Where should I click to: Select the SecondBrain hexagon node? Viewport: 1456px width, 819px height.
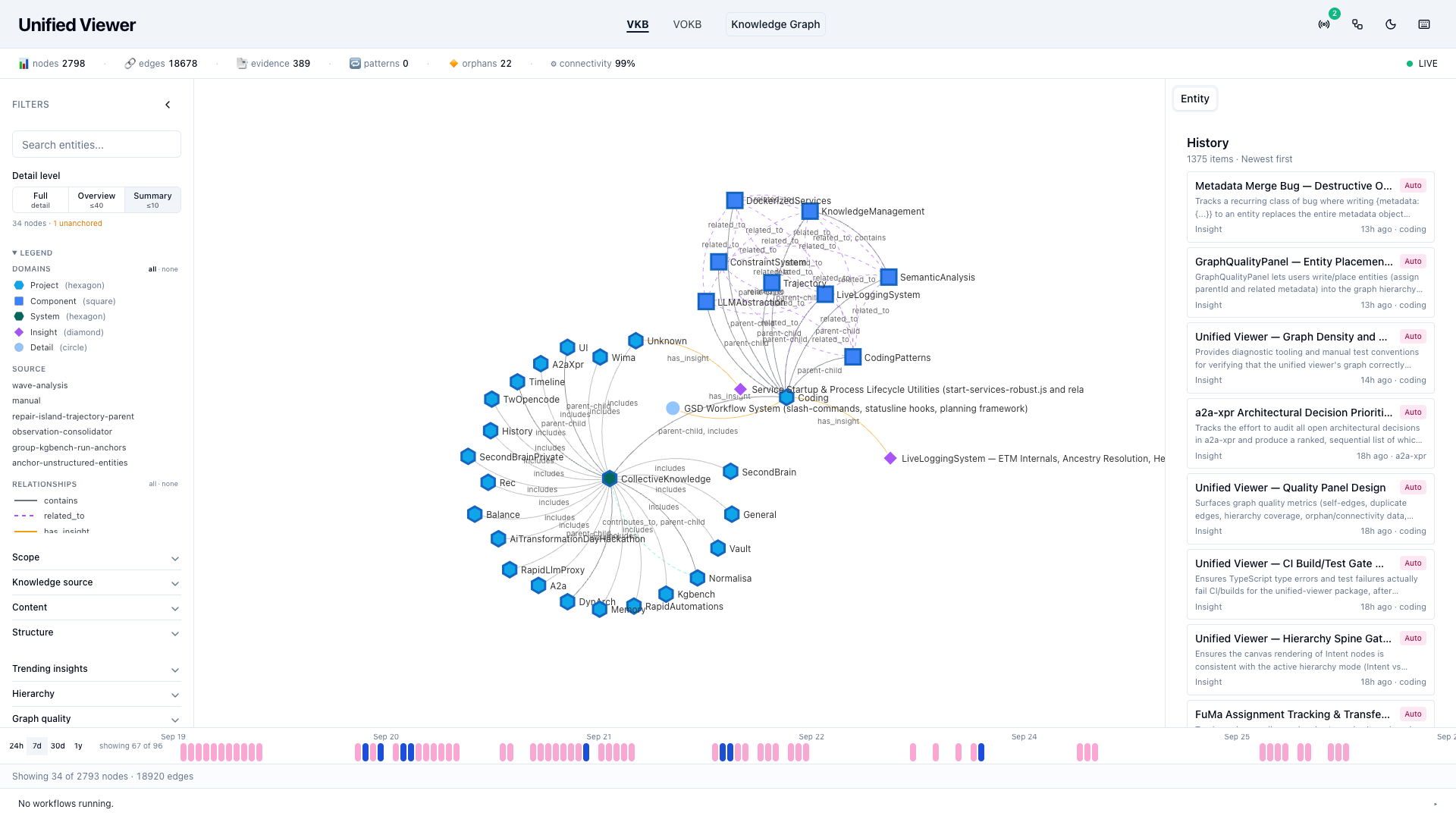point(730,472)
